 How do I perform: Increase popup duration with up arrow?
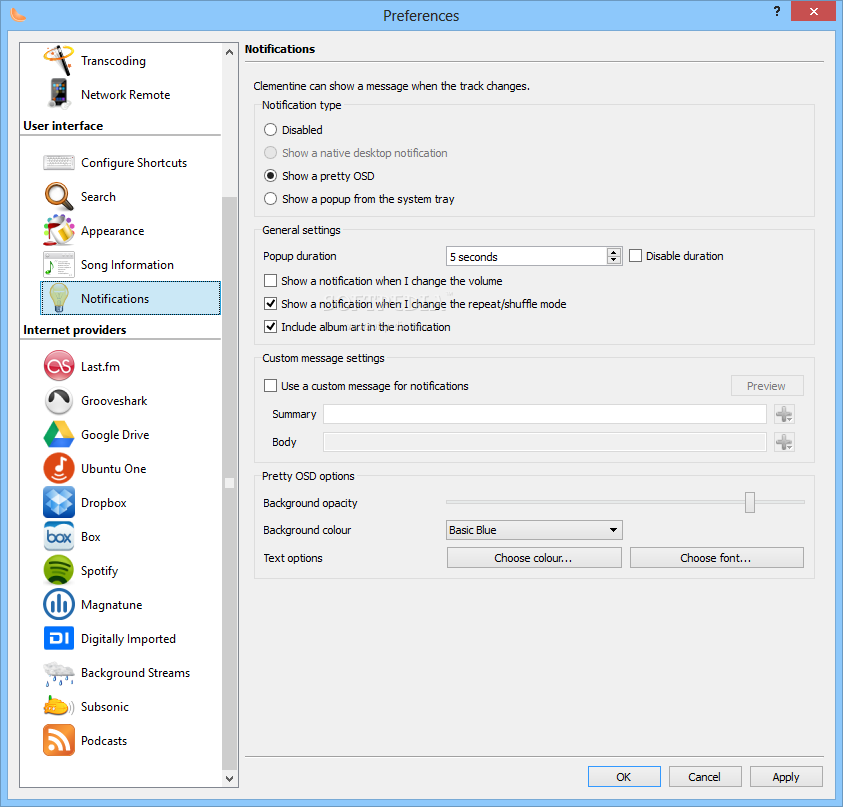click(x=613, y=252)
